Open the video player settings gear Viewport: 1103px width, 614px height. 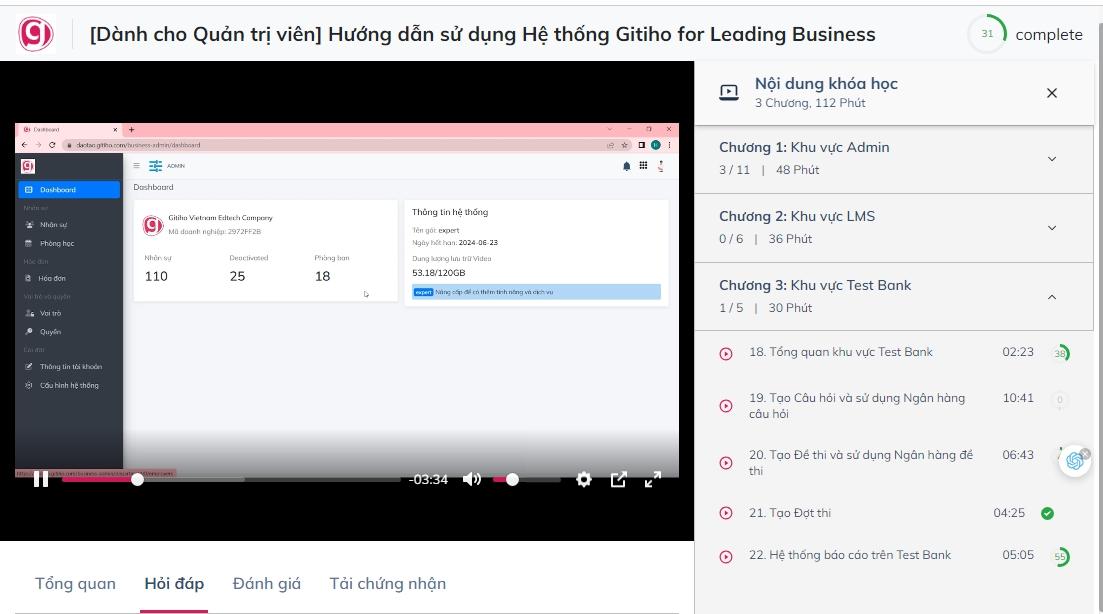pos(583,479)
